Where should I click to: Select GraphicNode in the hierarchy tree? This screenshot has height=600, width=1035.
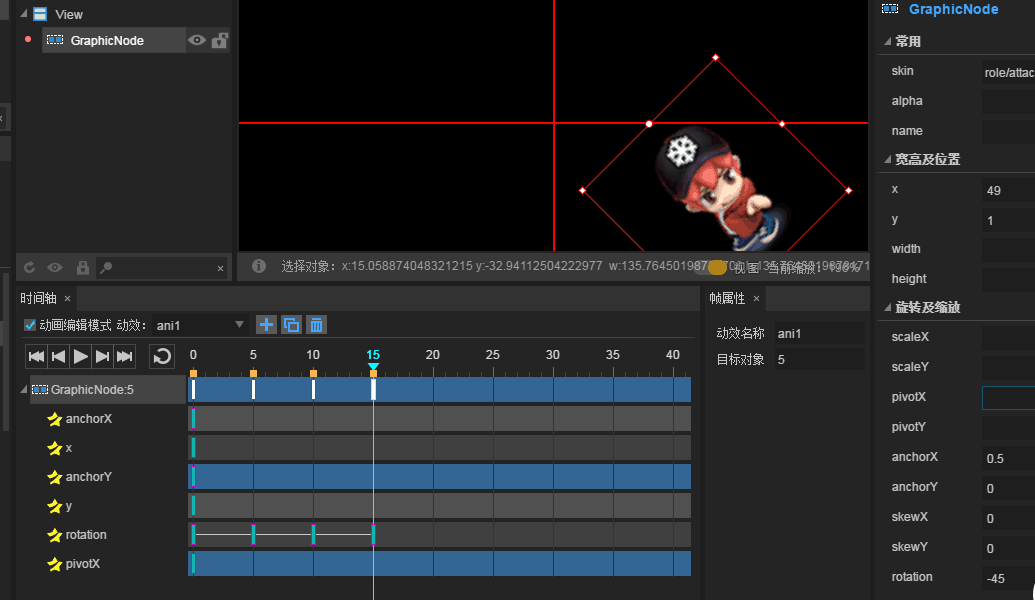click(x=114, y=40)
